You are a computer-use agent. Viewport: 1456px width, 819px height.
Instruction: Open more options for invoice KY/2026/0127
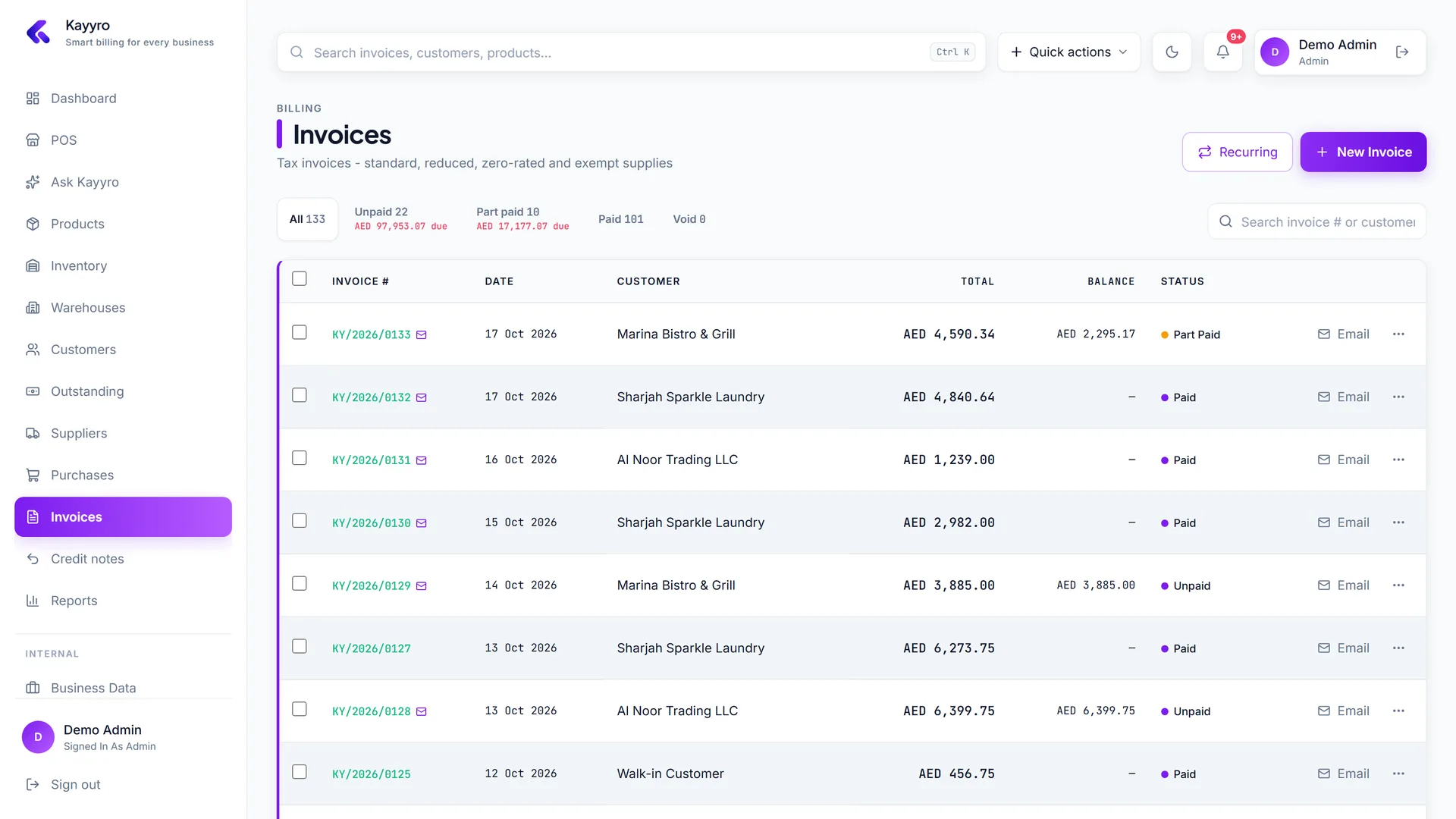tap(1398, 648)
